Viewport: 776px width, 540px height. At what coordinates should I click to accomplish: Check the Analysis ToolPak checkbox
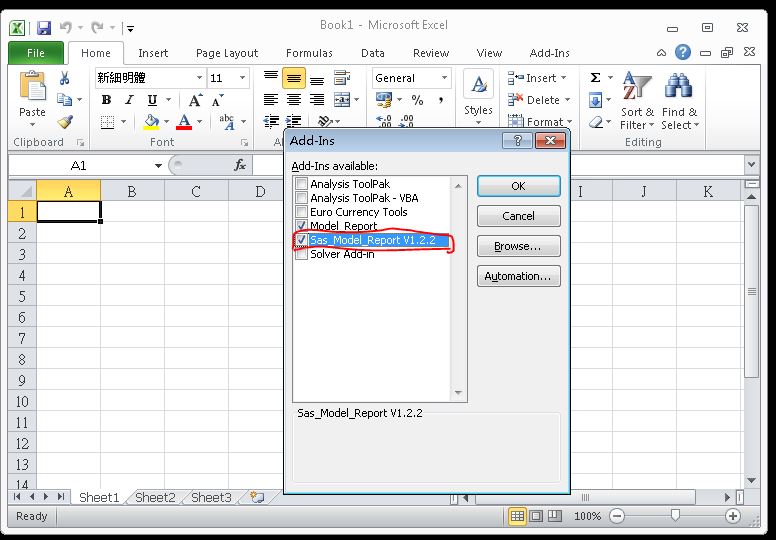point(301,184)
